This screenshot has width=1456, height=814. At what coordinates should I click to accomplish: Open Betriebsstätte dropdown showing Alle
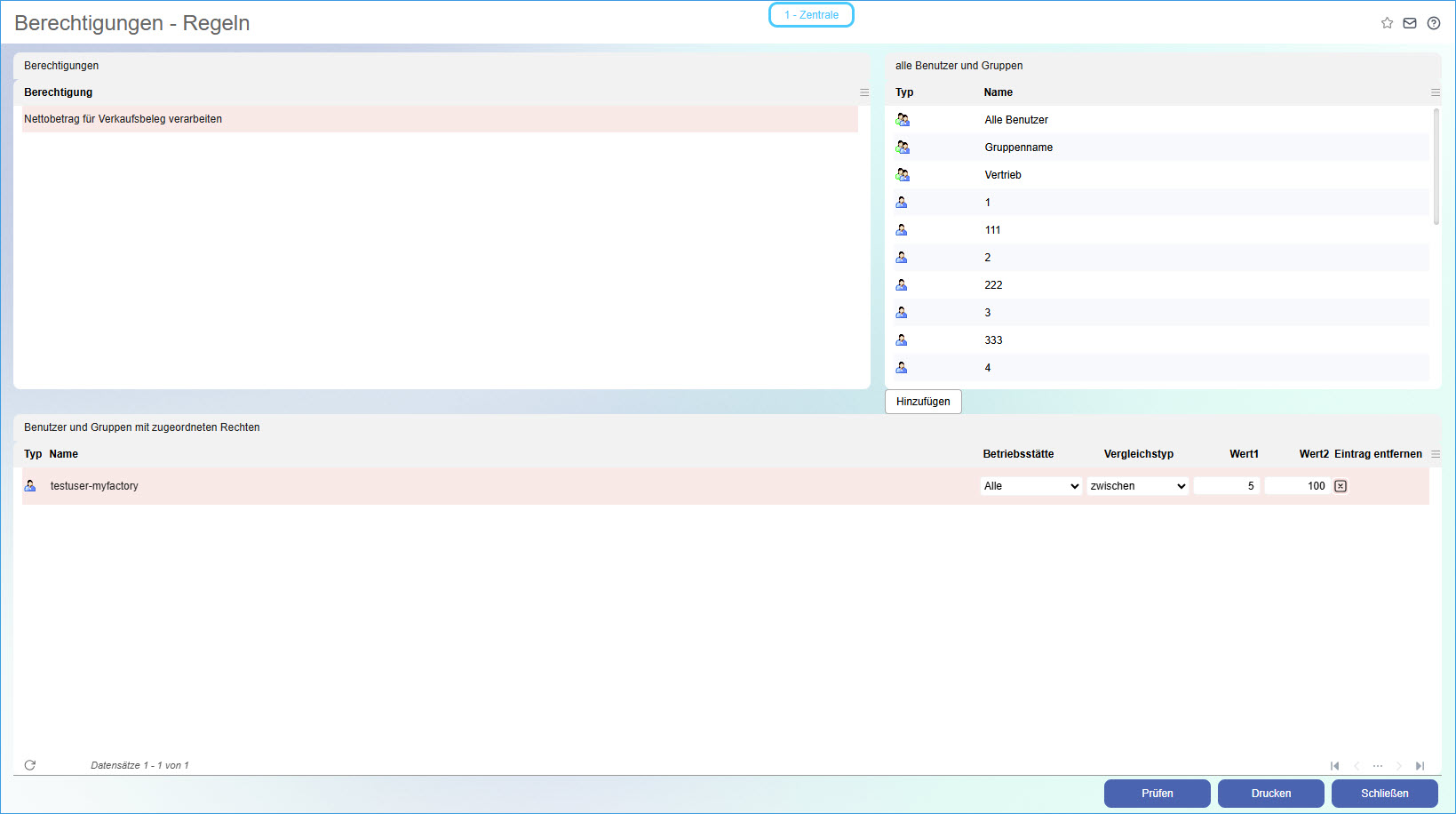tap(1031, 486)
